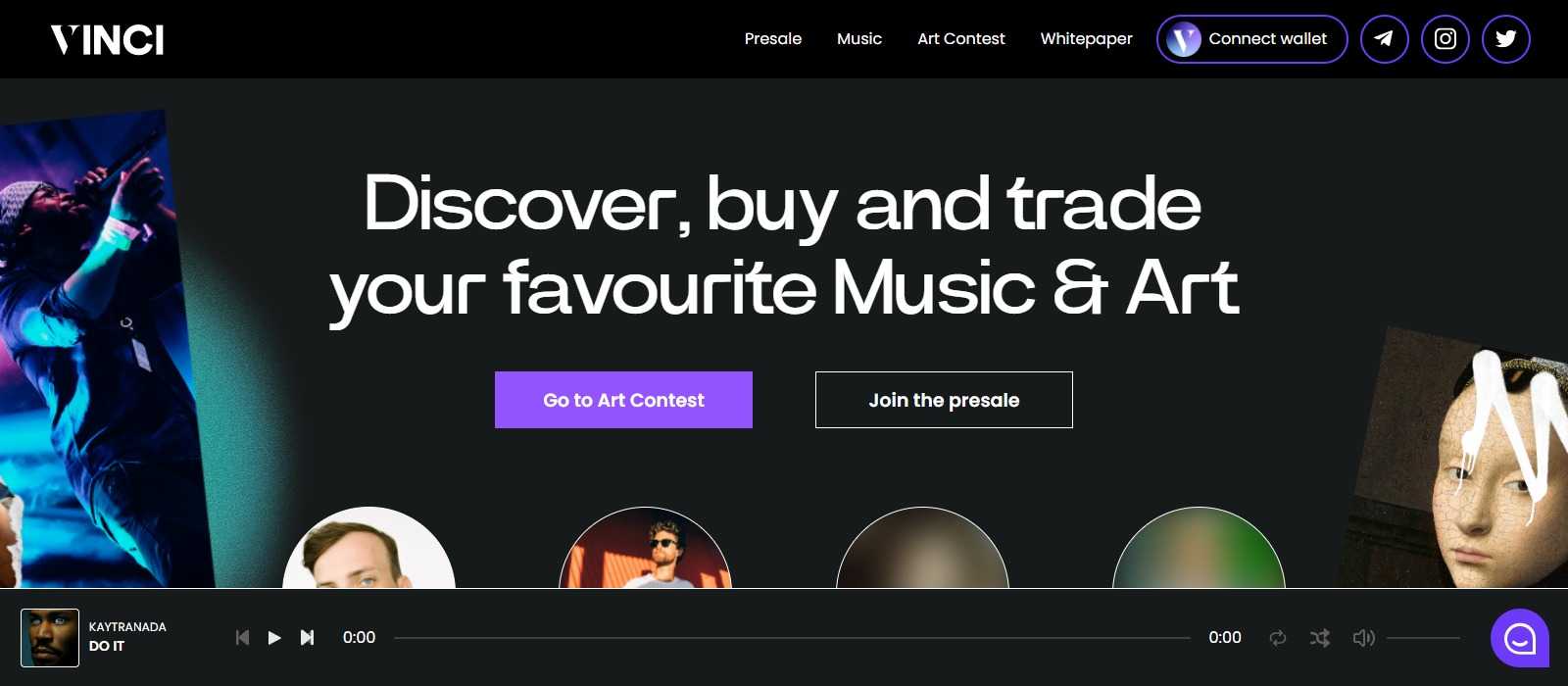Image resolution: width=1568 pixels, height=686 pixels.
Task: Open the Whitepaper nav link
Action: (1086, 39)
